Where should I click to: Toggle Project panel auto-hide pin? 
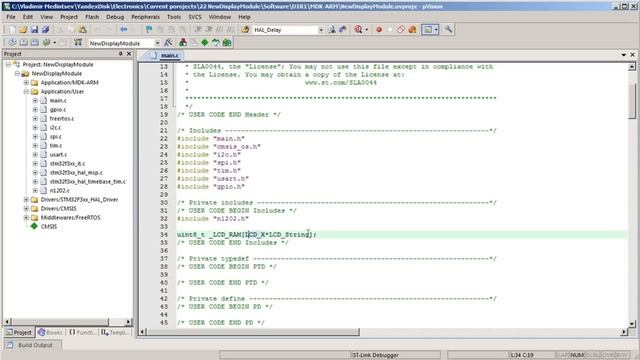point(120,54)
